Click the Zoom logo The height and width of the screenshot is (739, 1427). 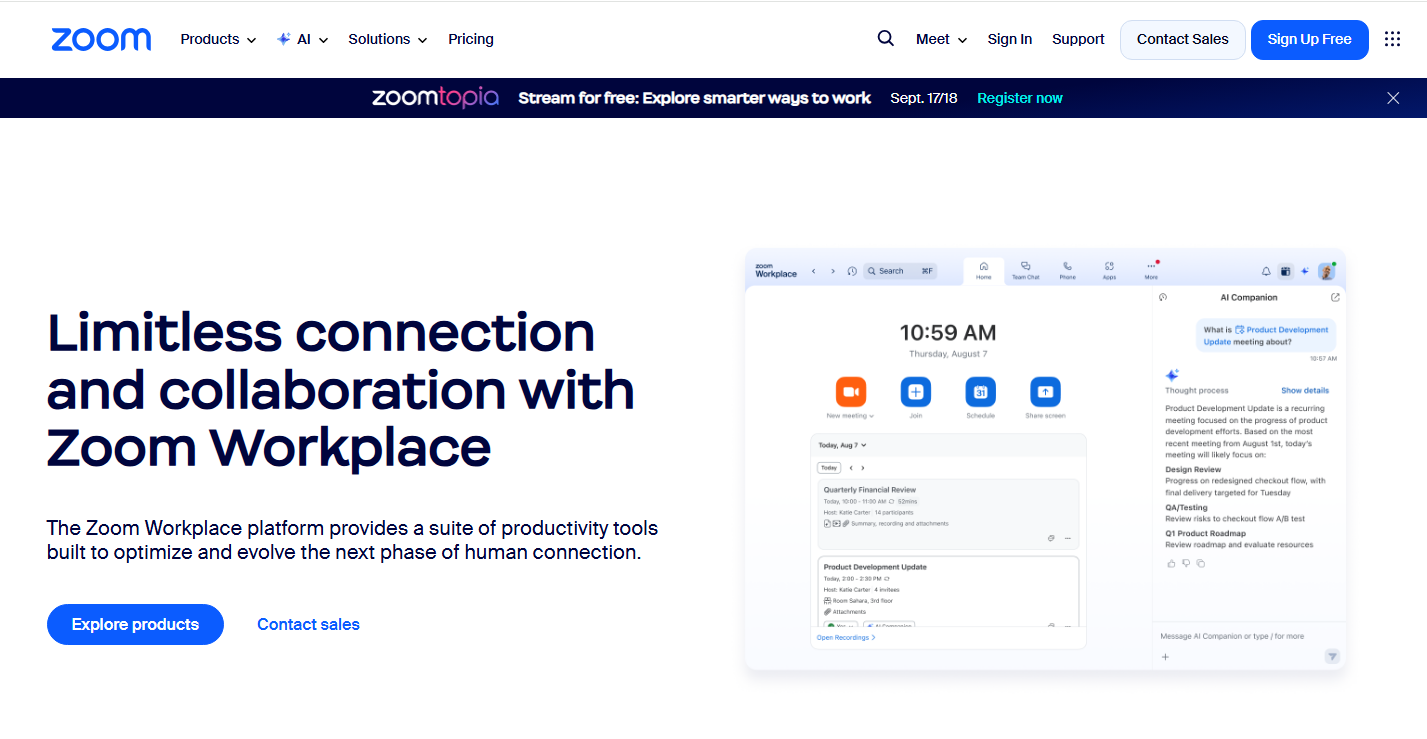(101, 39)
